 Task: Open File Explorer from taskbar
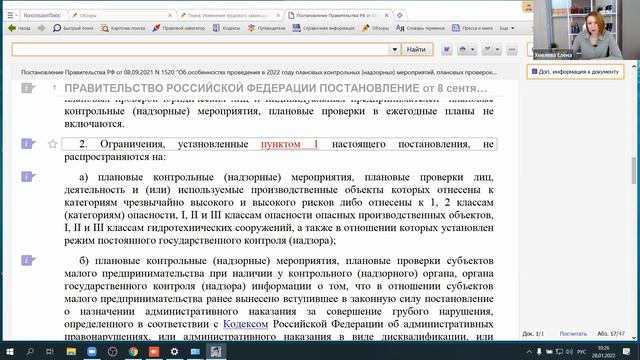tap(71, 351)
